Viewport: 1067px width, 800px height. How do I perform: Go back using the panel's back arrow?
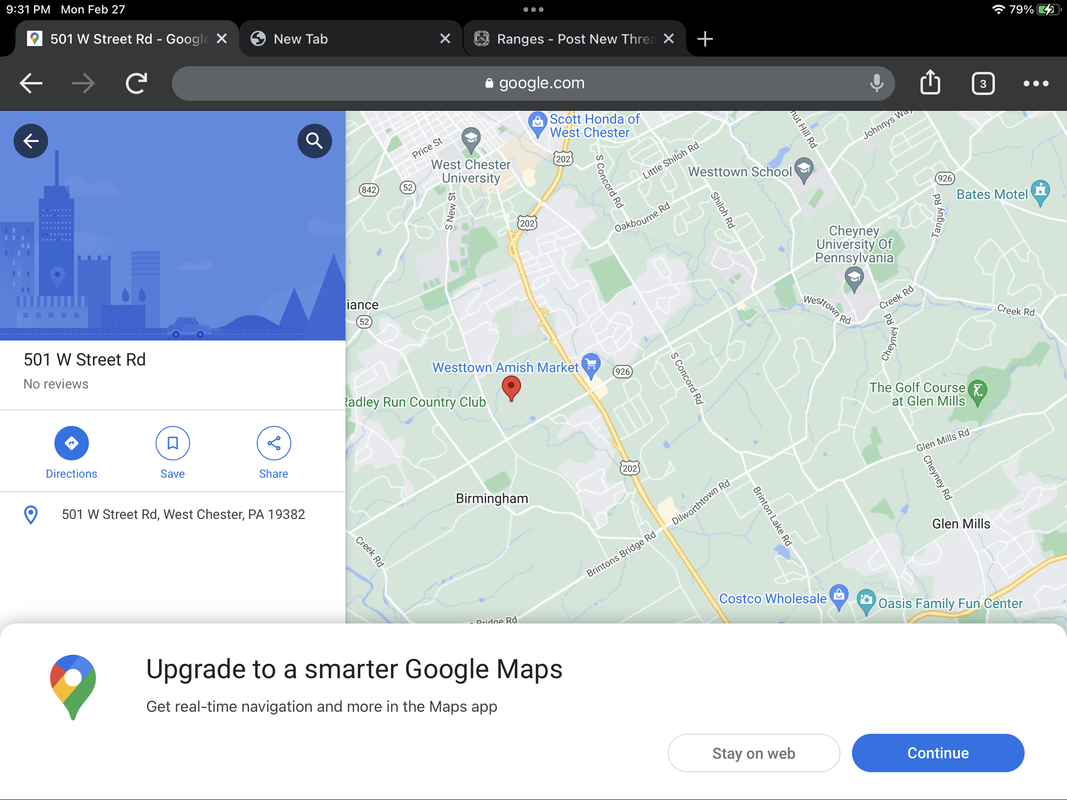pos(31,141)
